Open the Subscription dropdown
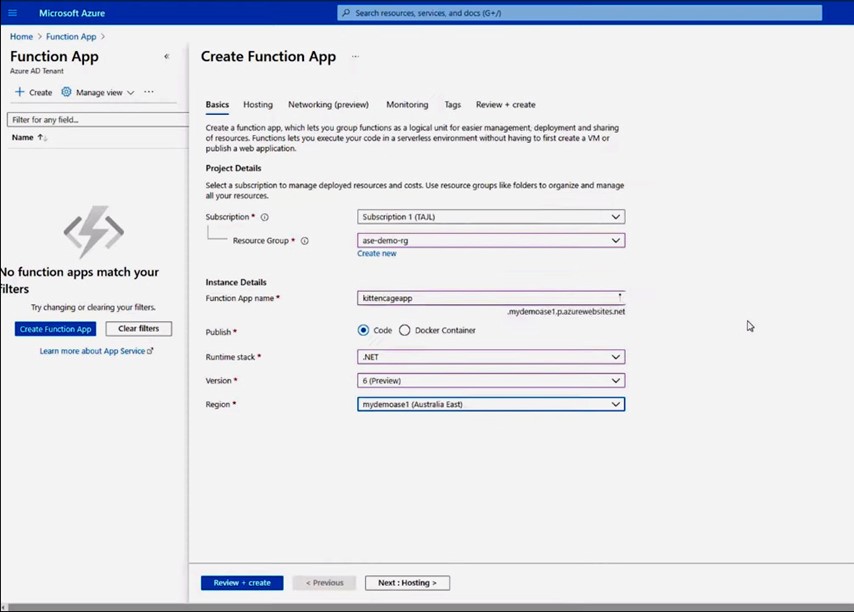 tap(491, 217)
